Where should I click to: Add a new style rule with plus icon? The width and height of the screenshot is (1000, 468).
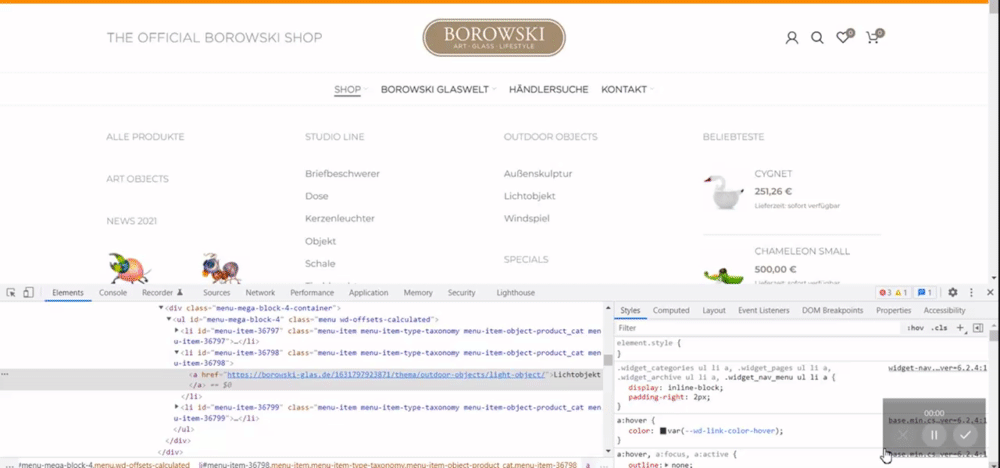(x=960, y=328)
